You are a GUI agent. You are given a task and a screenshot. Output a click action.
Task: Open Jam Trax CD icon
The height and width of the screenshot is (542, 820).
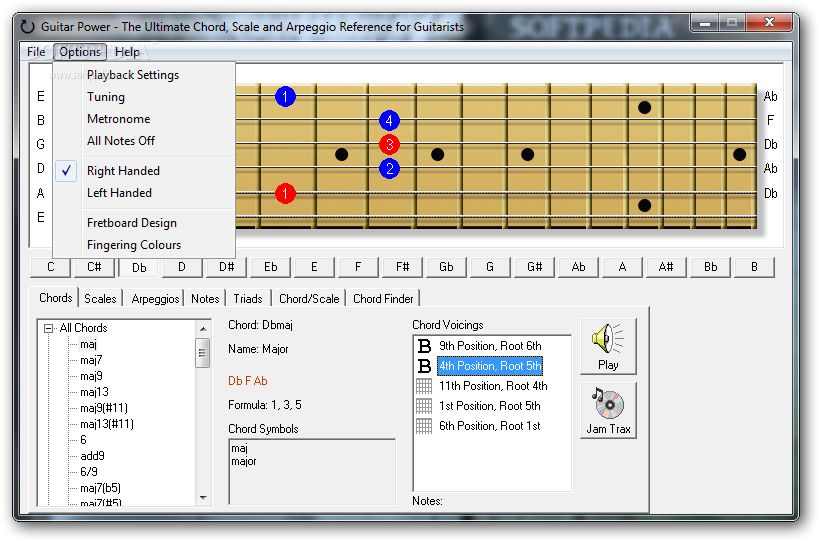607,403
